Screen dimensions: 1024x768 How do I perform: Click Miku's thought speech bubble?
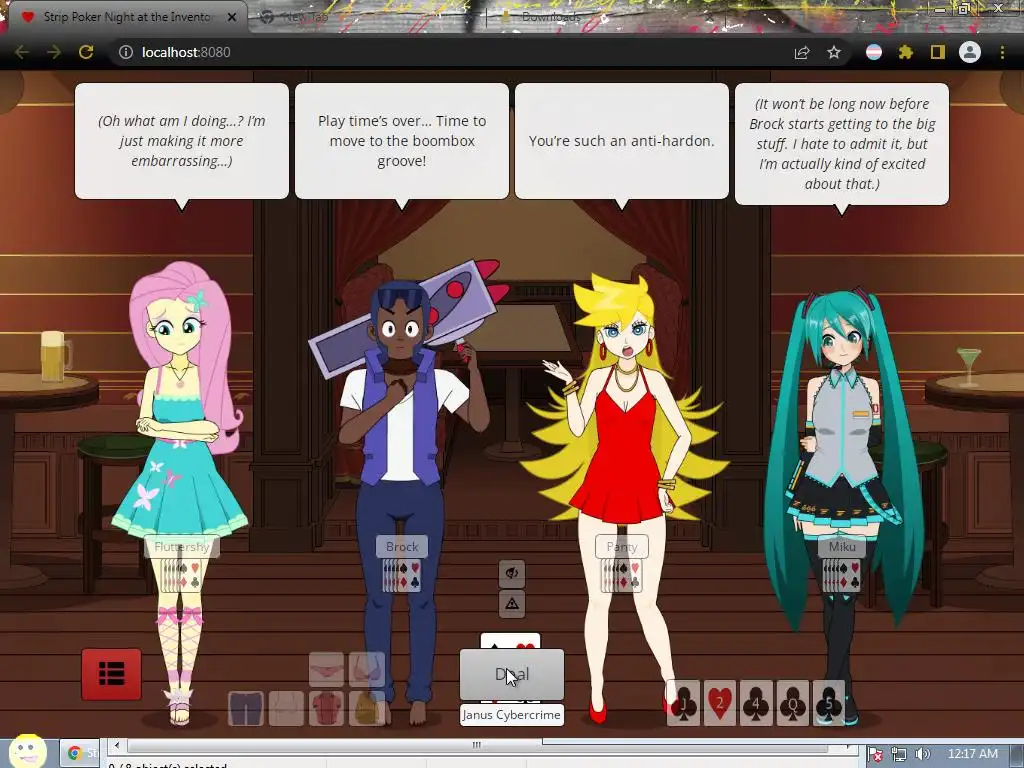842,144
